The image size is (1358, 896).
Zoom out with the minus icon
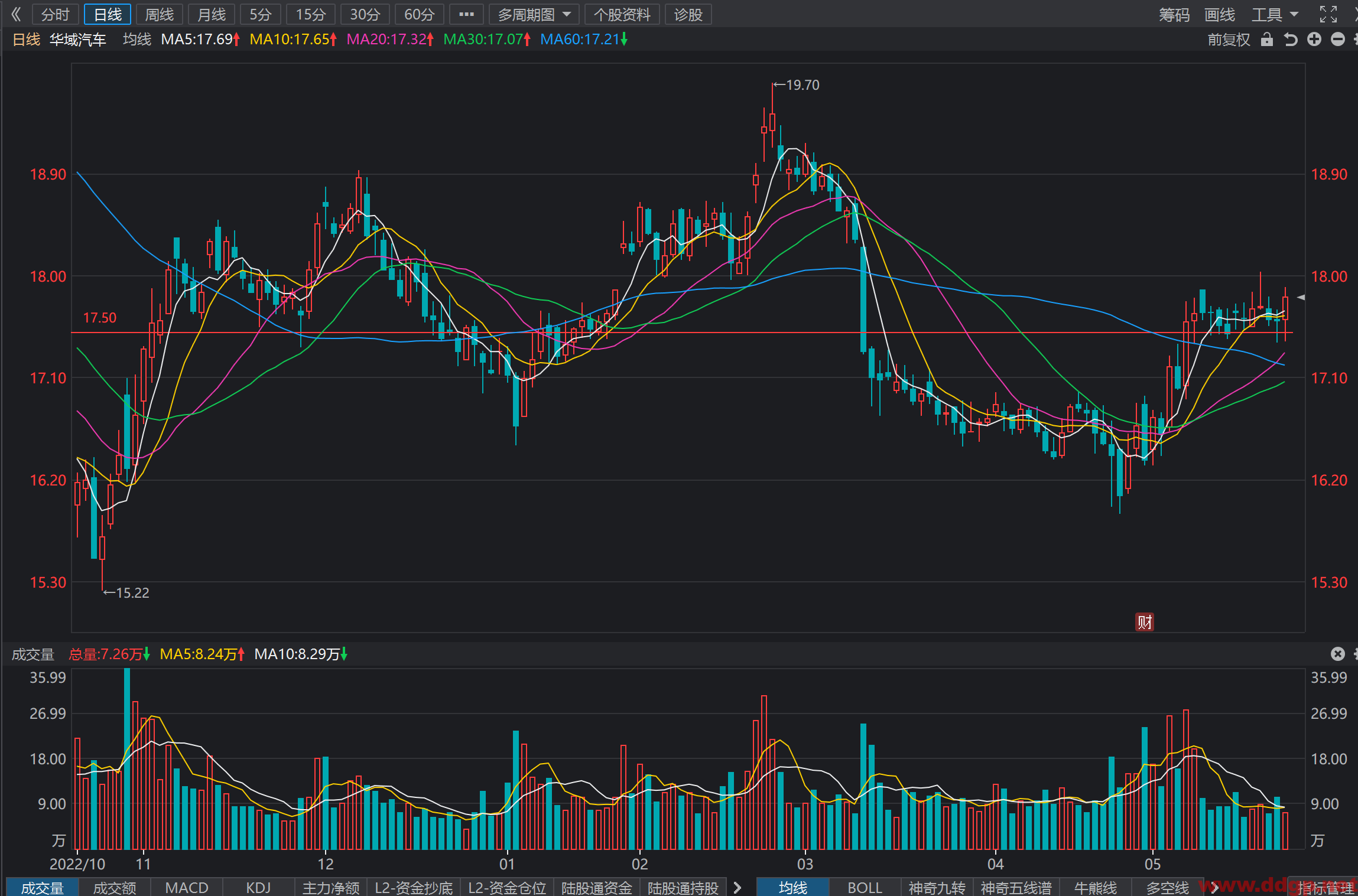click(1338, 40)
